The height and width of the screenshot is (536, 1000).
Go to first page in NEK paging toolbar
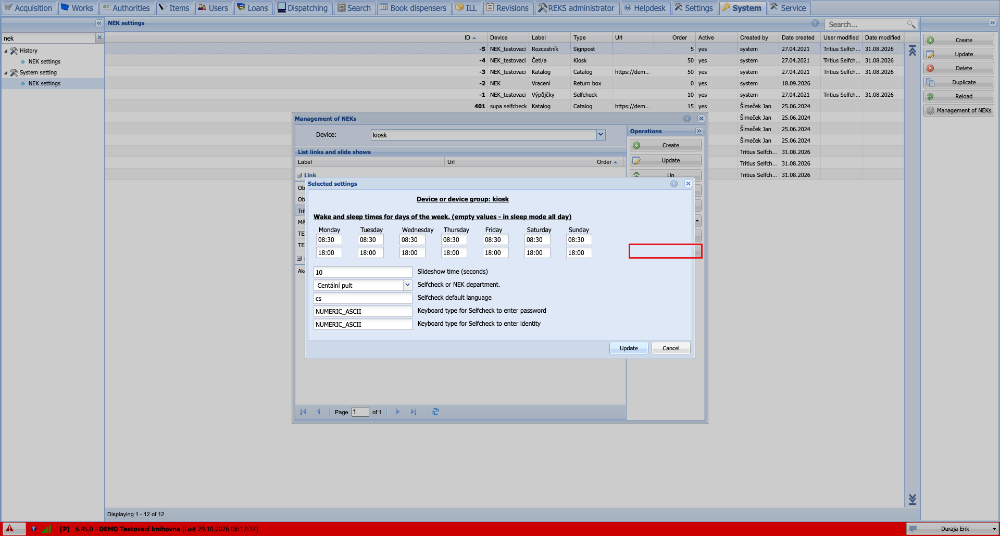303,412
